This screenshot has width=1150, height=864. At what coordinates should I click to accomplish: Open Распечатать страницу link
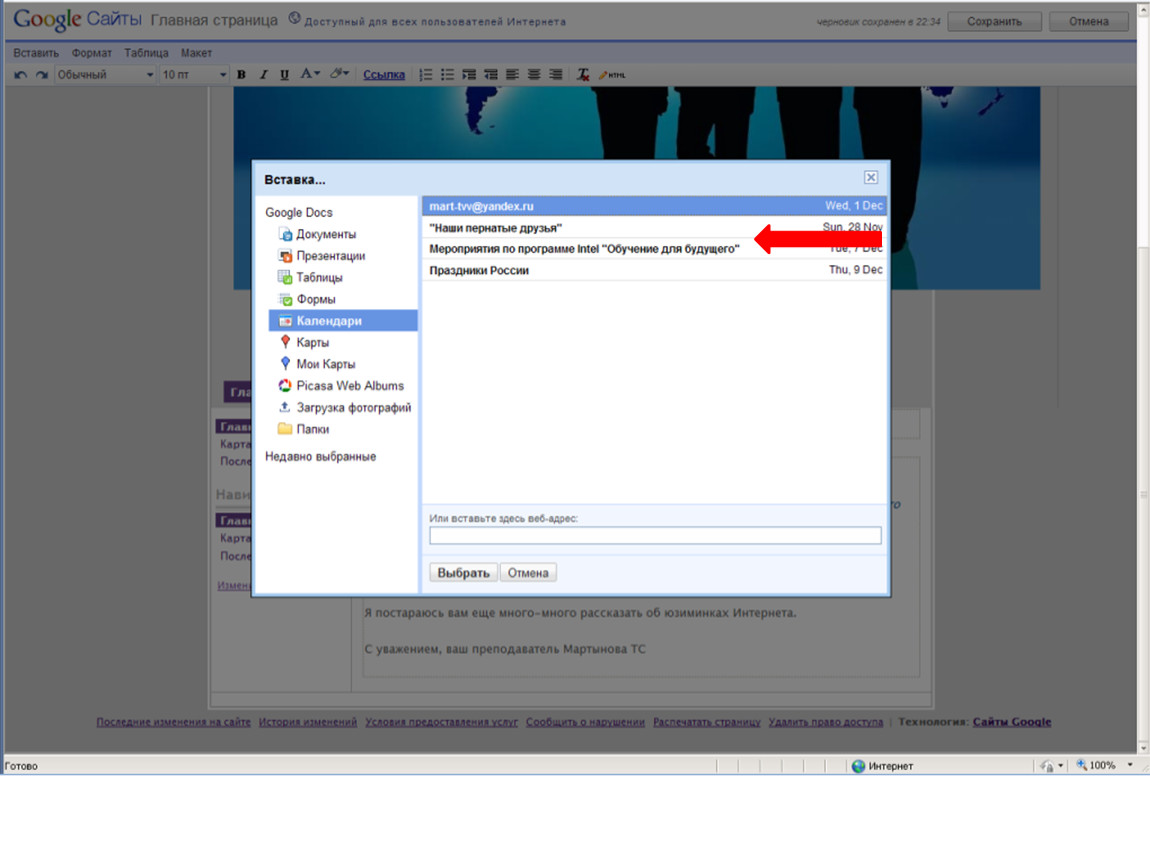point(706,722)
